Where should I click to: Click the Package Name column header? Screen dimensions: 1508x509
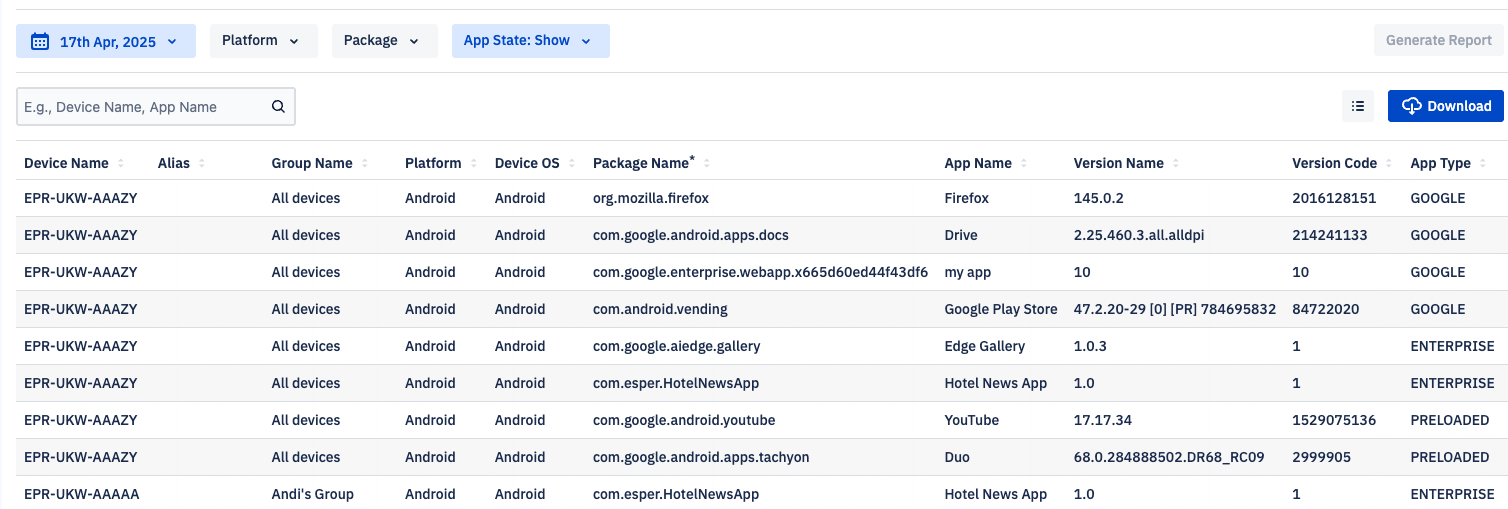click(x=641, y=163)
